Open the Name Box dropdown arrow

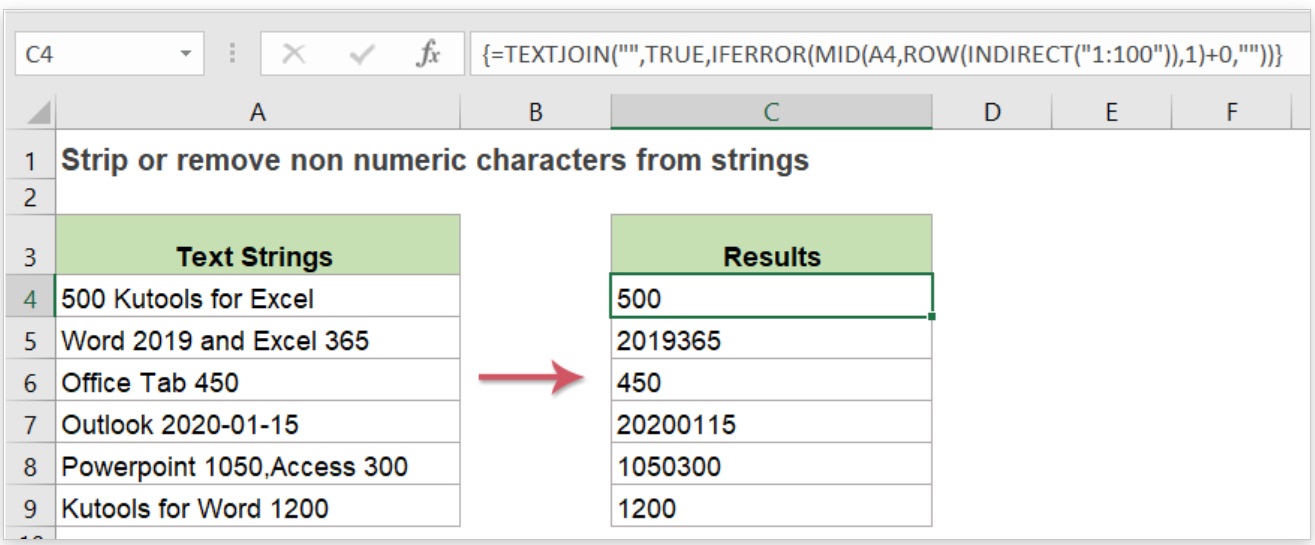click(x=185, y=55)
